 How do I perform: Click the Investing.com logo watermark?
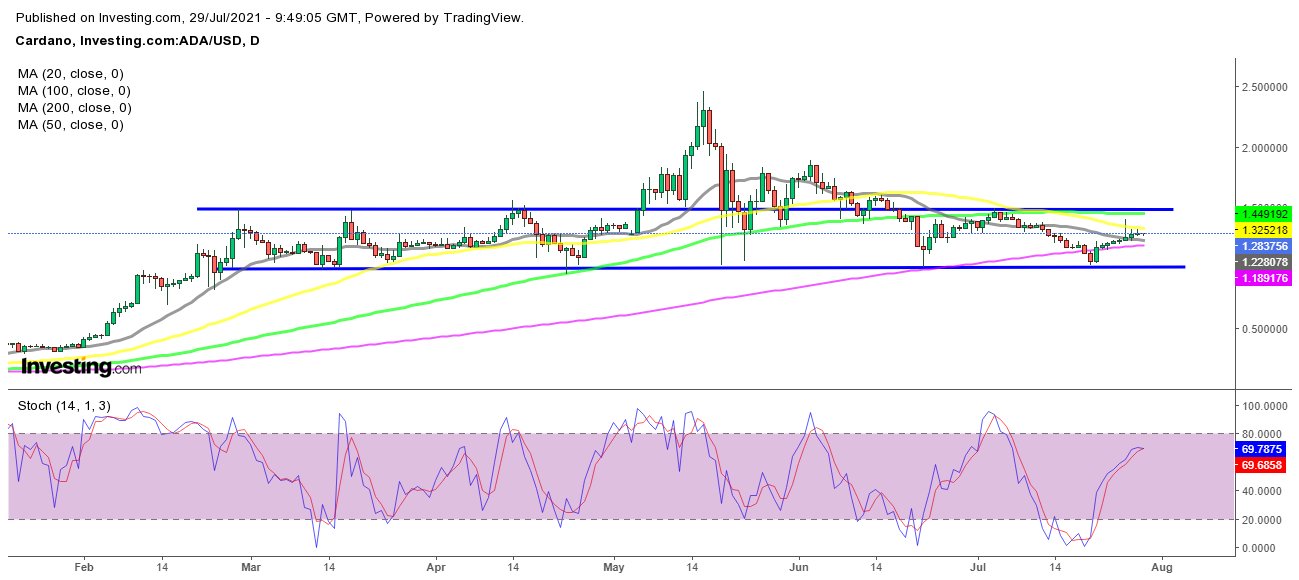(82, 367)
